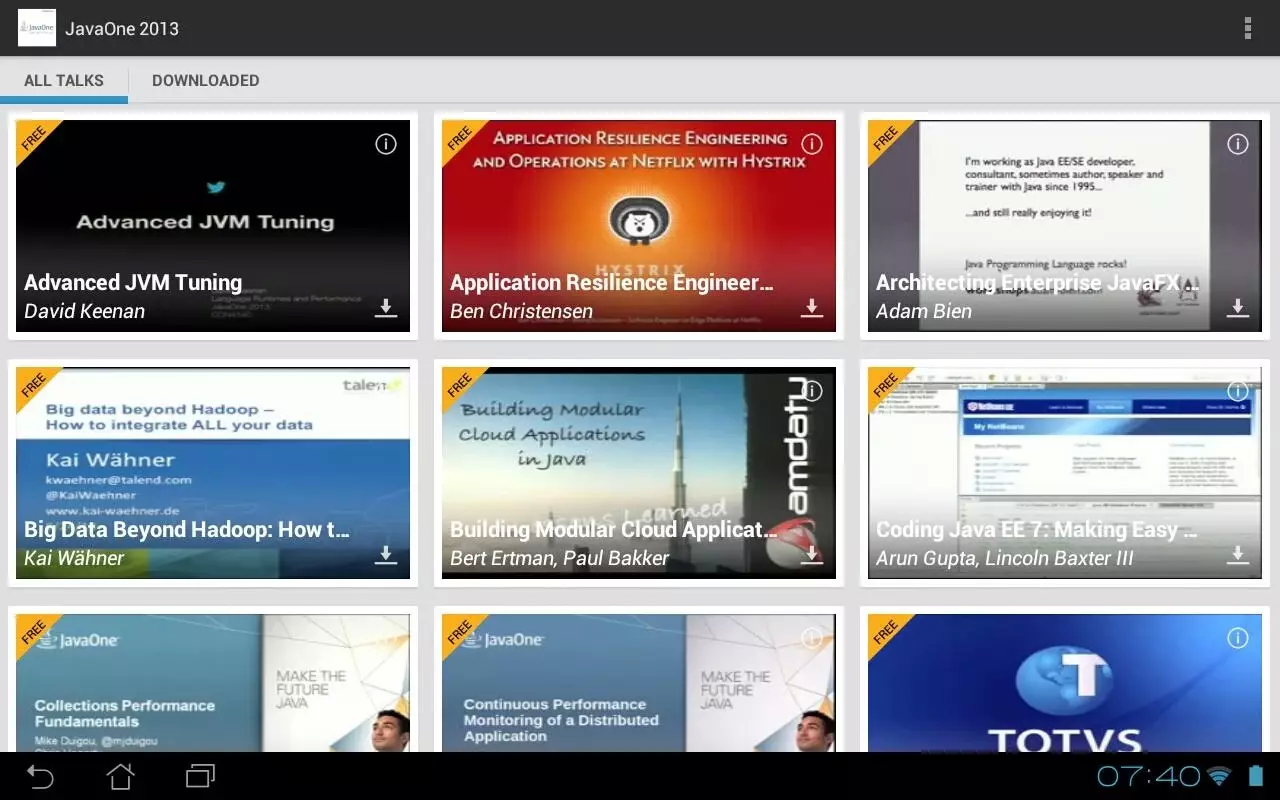Open the Building Modular Cloud Applications thumbnail
This screenshot has height=800, width=1280.
(639, 473)
